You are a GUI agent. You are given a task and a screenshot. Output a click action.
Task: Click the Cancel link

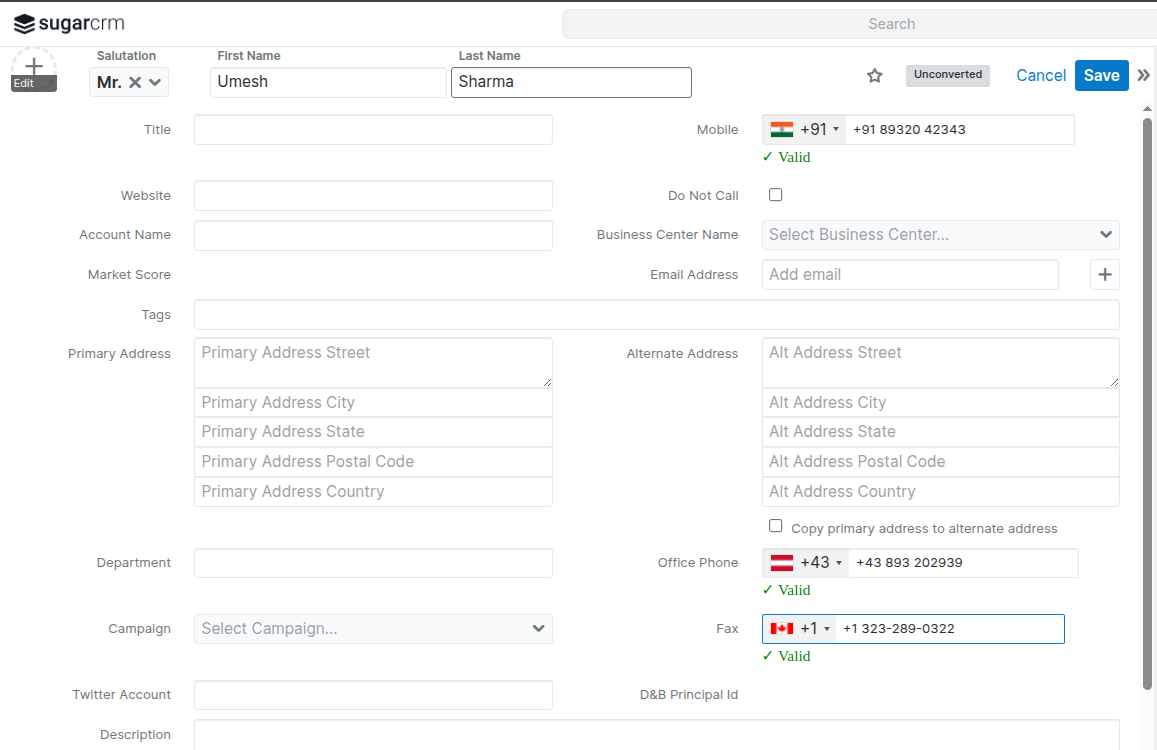pyautogui.click(x=1041, y=76)
